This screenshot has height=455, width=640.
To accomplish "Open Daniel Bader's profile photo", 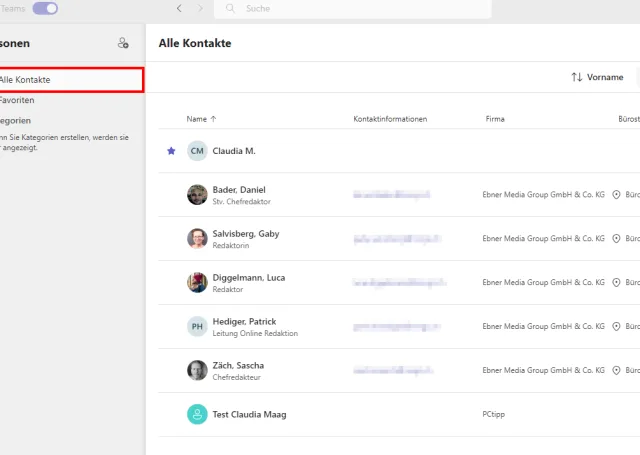I will click(197, 195).
